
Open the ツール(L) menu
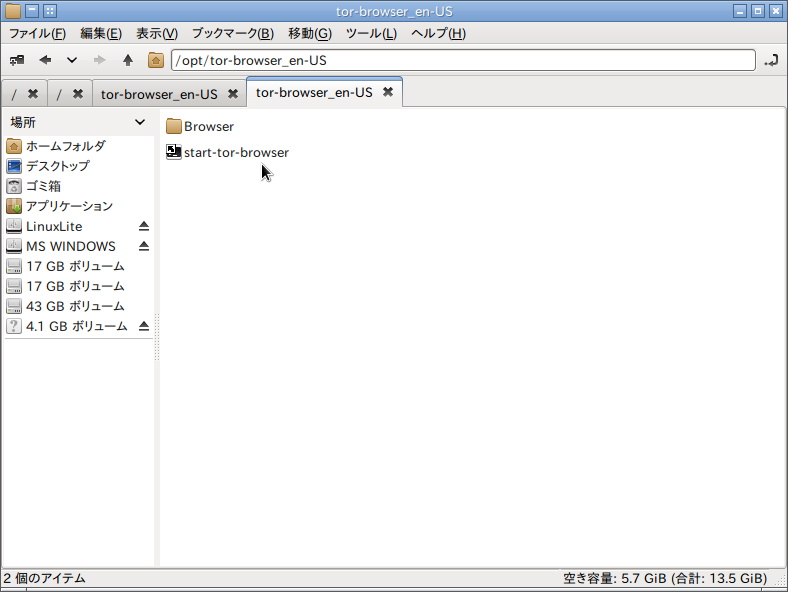(x=371, y=34)
